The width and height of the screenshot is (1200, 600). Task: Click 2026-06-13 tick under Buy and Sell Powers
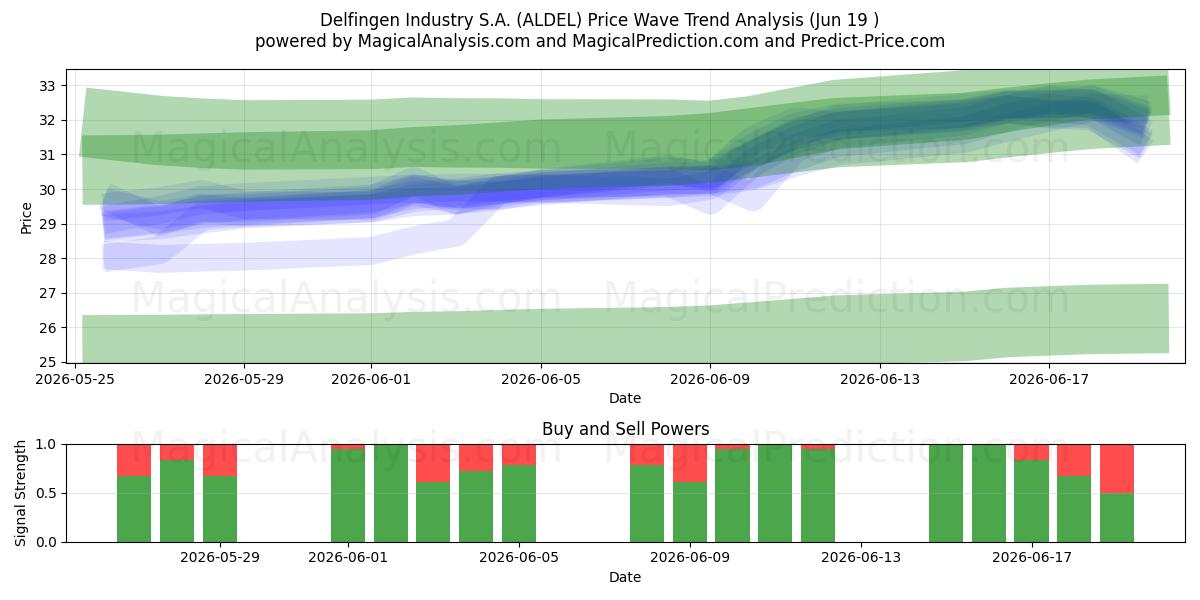click(861, 558)
